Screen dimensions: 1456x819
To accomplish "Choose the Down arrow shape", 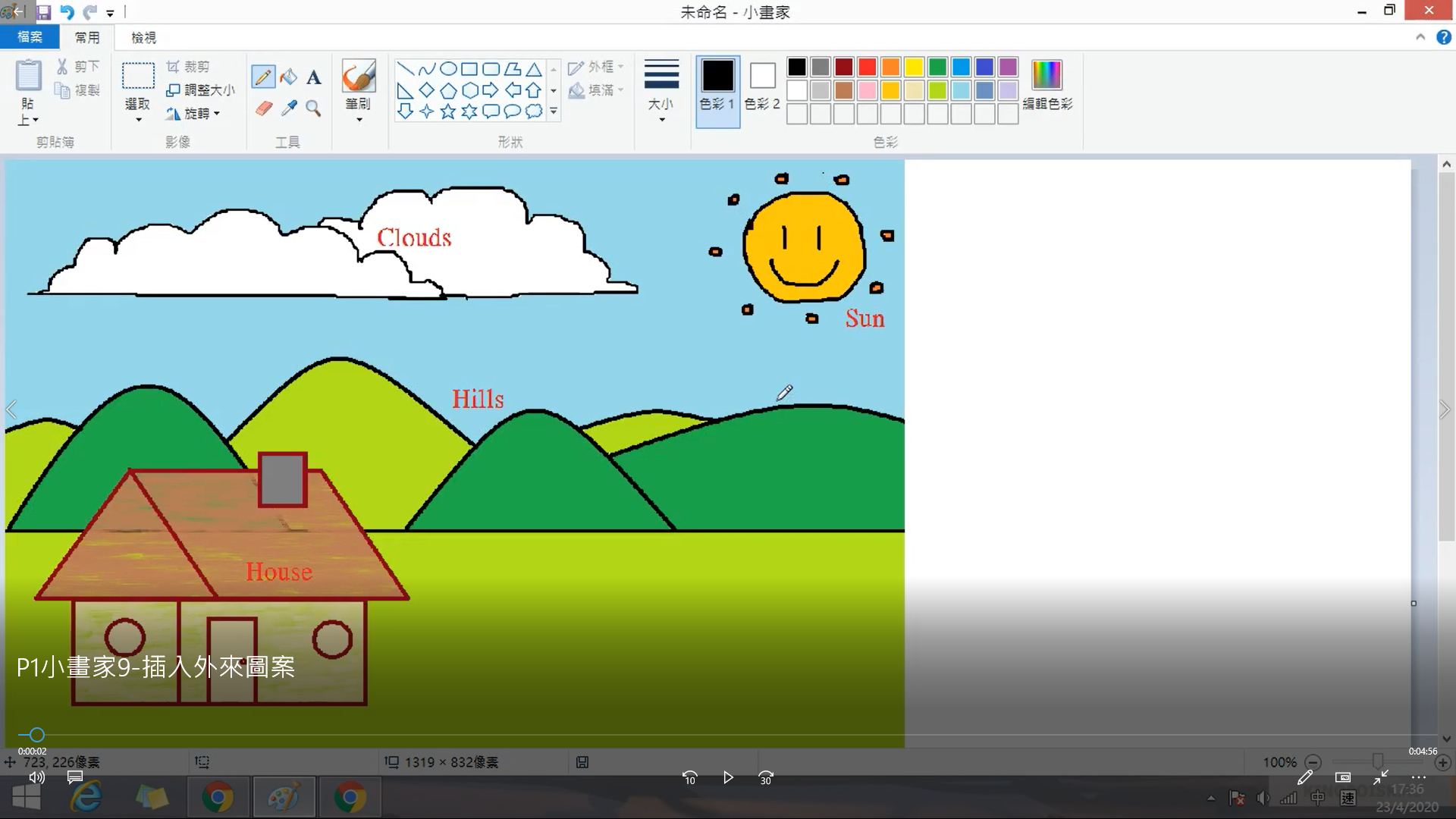I will point(406,111).
